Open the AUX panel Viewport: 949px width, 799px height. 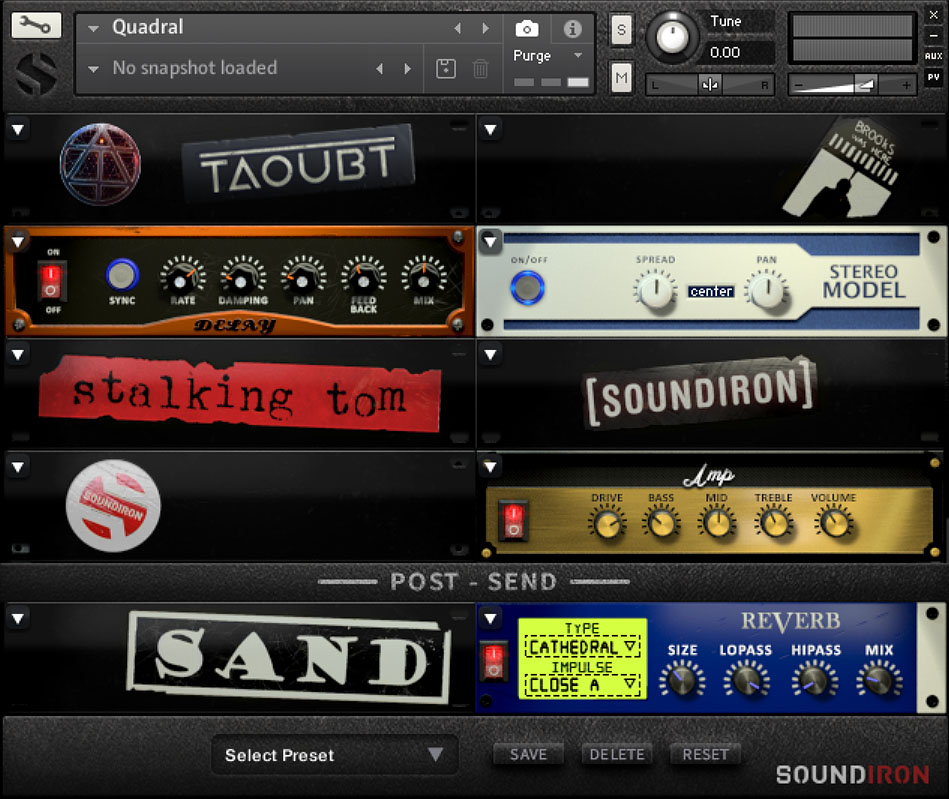pyautogui.click(x=933, y=56)
